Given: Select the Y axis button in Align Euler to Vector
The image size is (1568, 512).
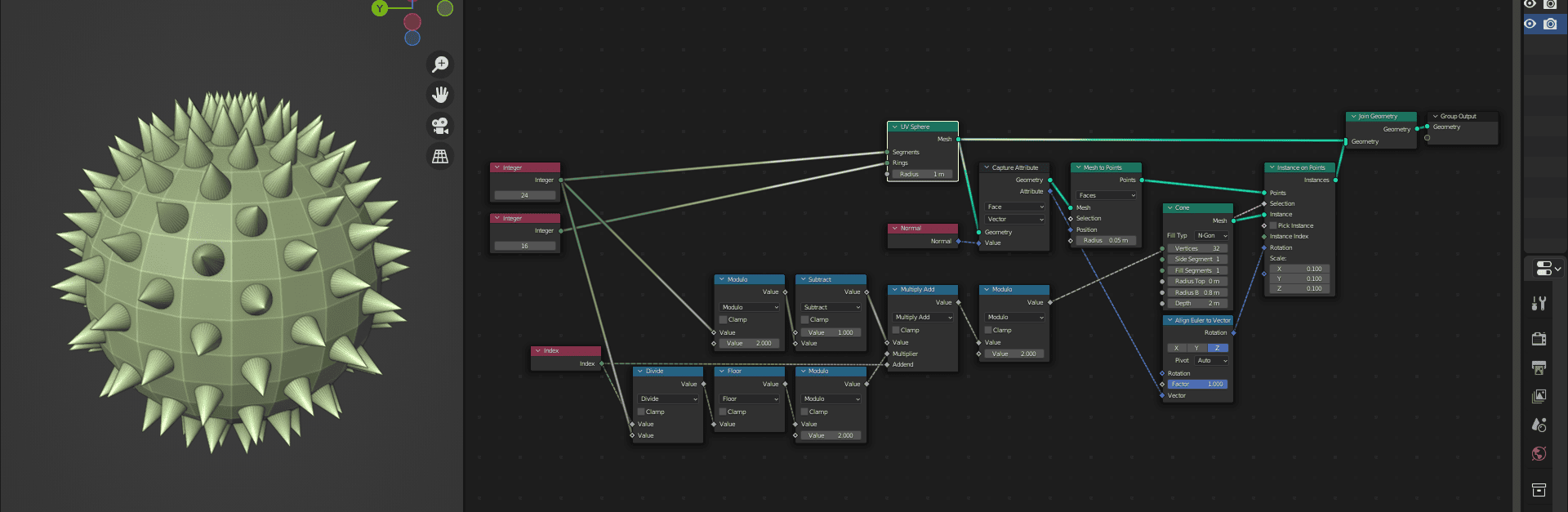Looking at the screenshot, I should [1196, 348].
